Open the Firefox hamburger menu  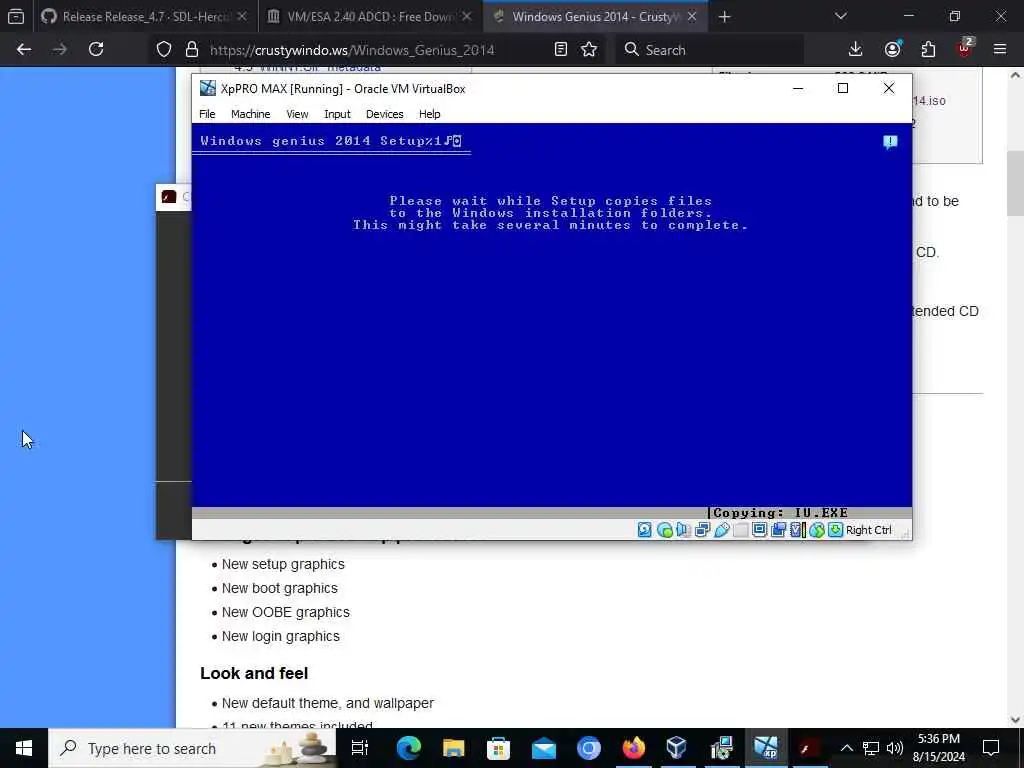pos(1000,50)
